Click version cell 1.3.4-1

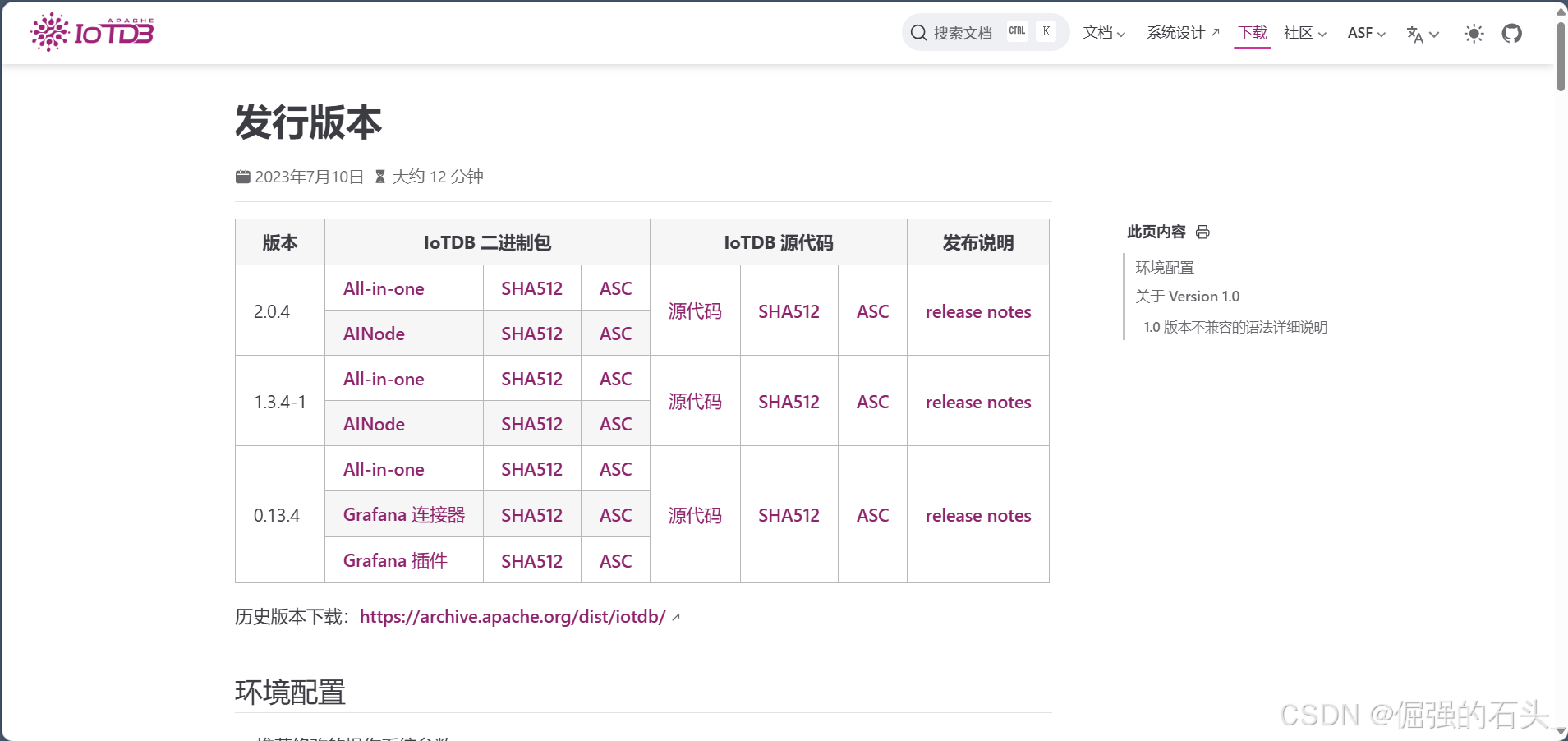[280, 402]
